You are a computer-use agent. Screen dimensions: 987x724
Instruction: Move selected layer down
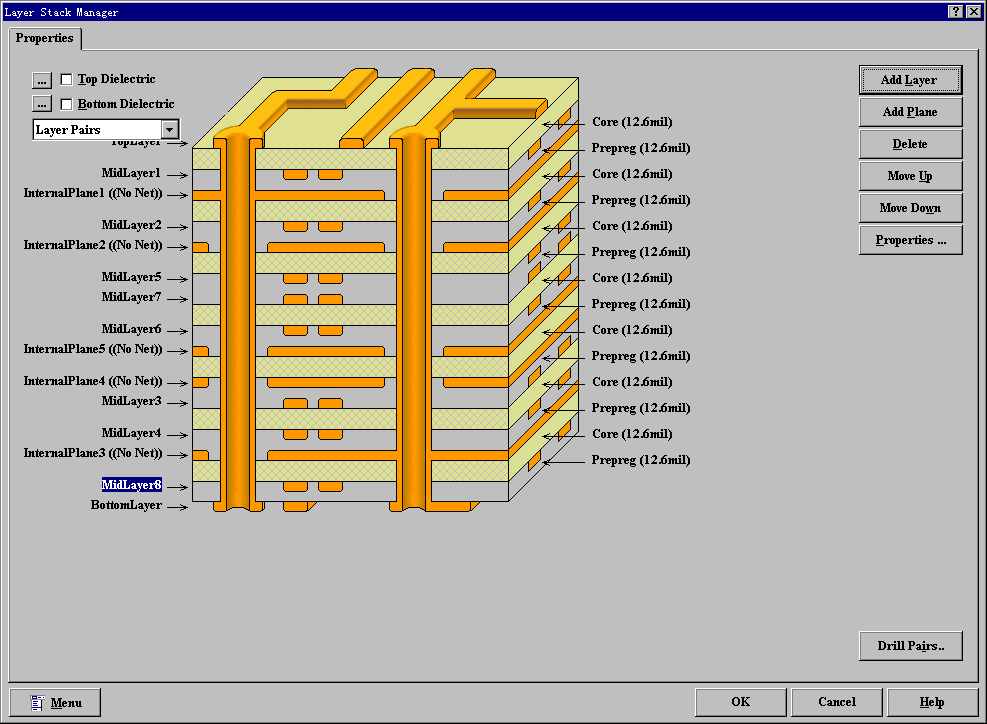tap(909, 208)
